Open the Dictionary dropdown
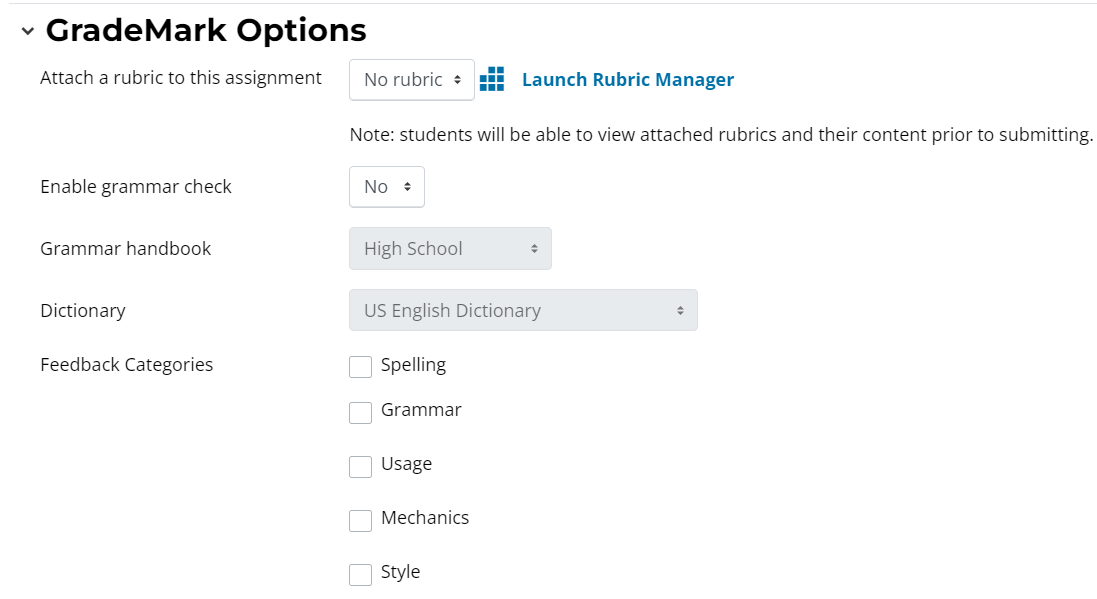1097x599 pixels. (x=523, y=311)
